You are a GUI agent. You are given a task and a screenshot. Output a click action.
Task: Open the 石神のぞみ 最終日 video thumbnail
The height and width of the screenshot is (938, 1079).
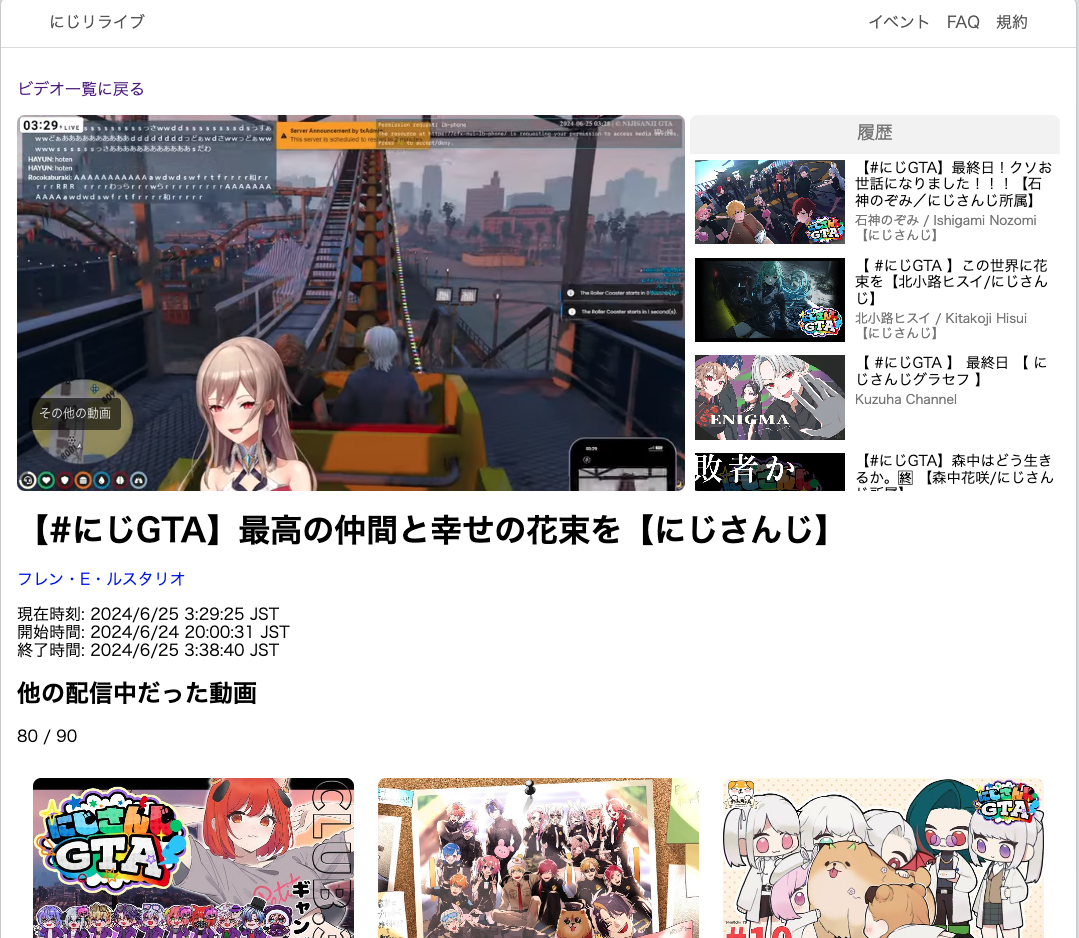coord(769,202)
